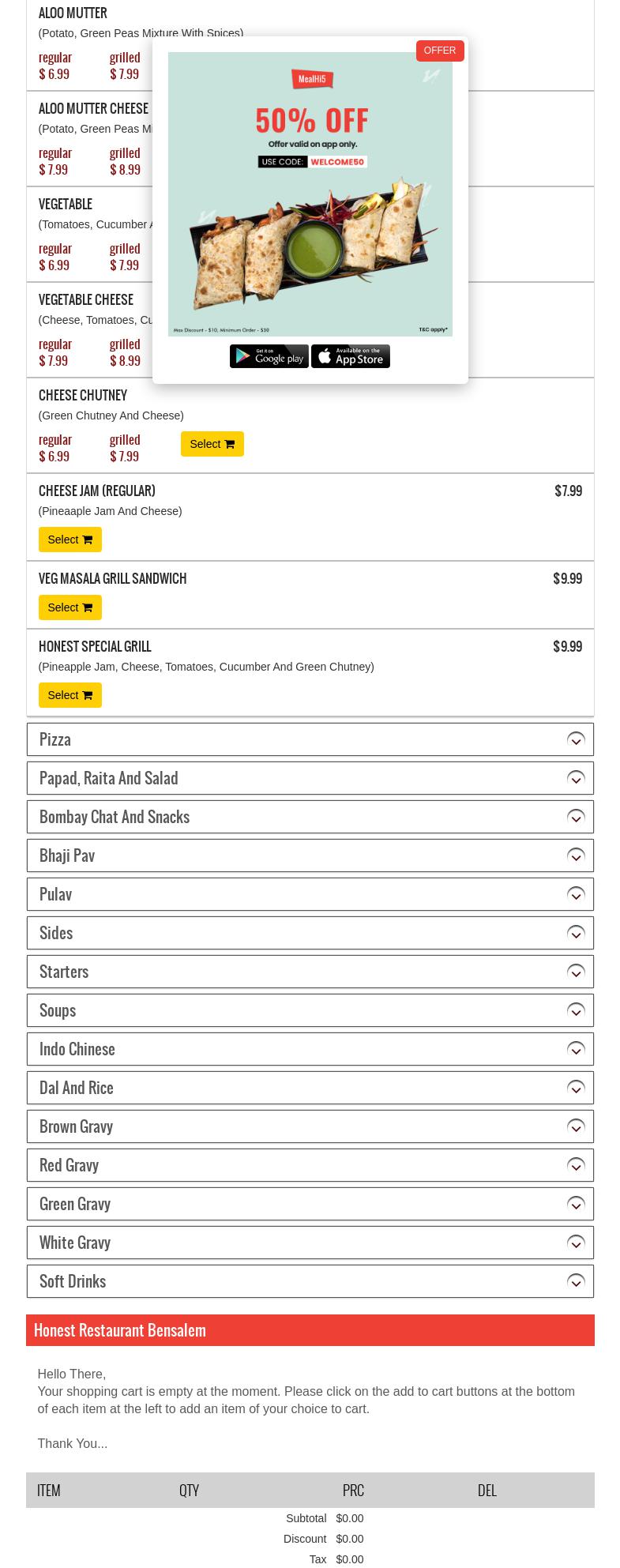Click the Indo Chinese chevron icon

(x=576, y=1050)
